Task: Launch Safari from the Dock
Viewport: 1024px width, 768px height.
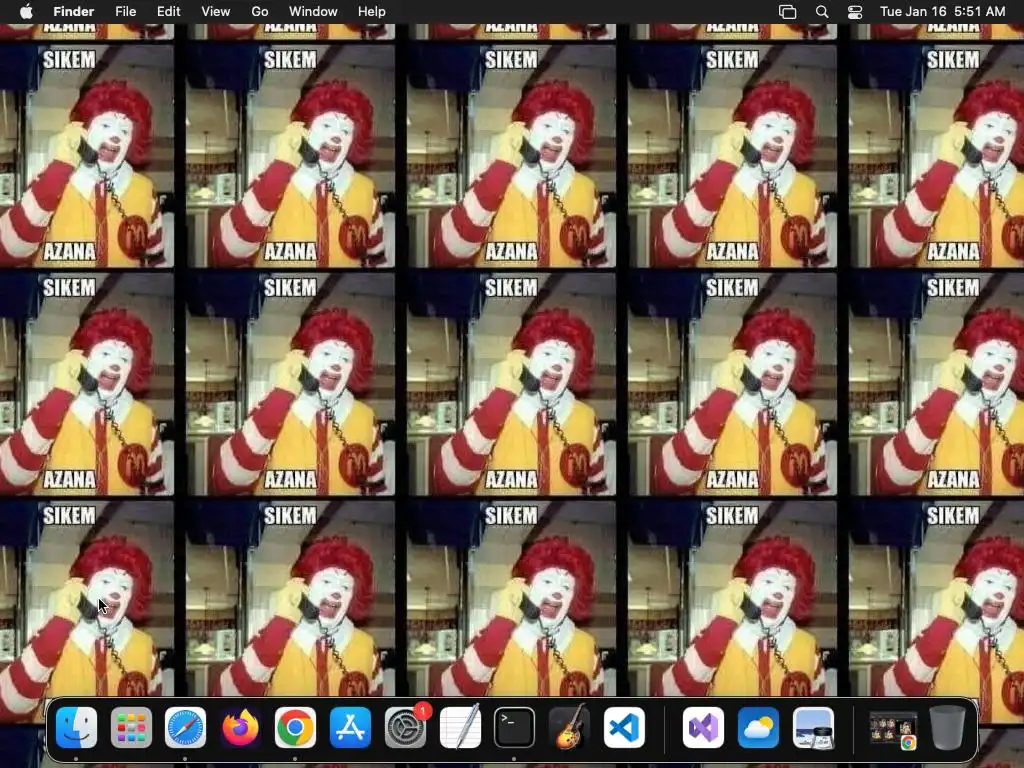Action: pyautogui.click(x=185, y=727)
